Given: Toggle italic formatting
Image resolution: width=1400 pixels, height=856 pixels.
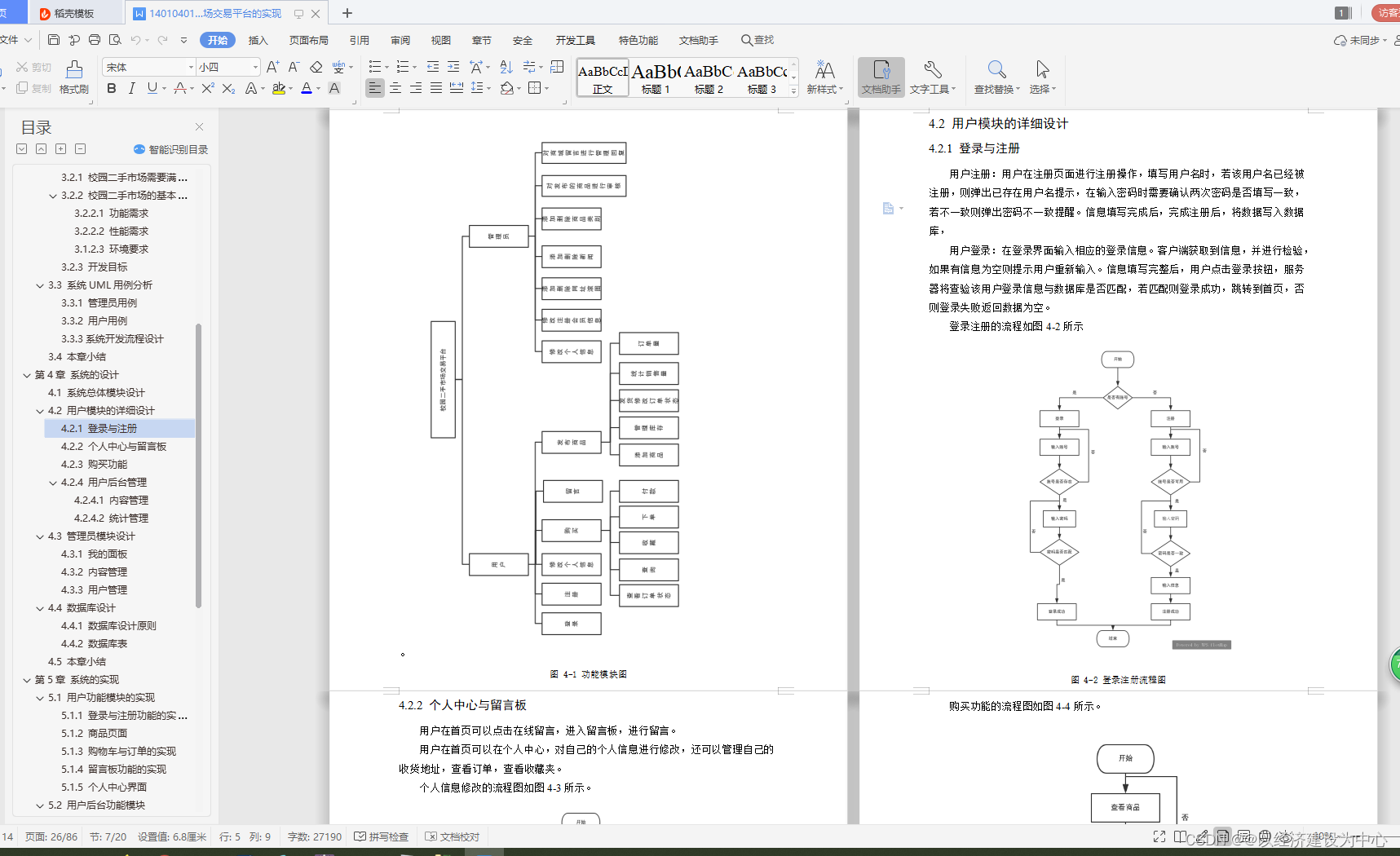Looking at the screenshot, I should coord(131,88).
